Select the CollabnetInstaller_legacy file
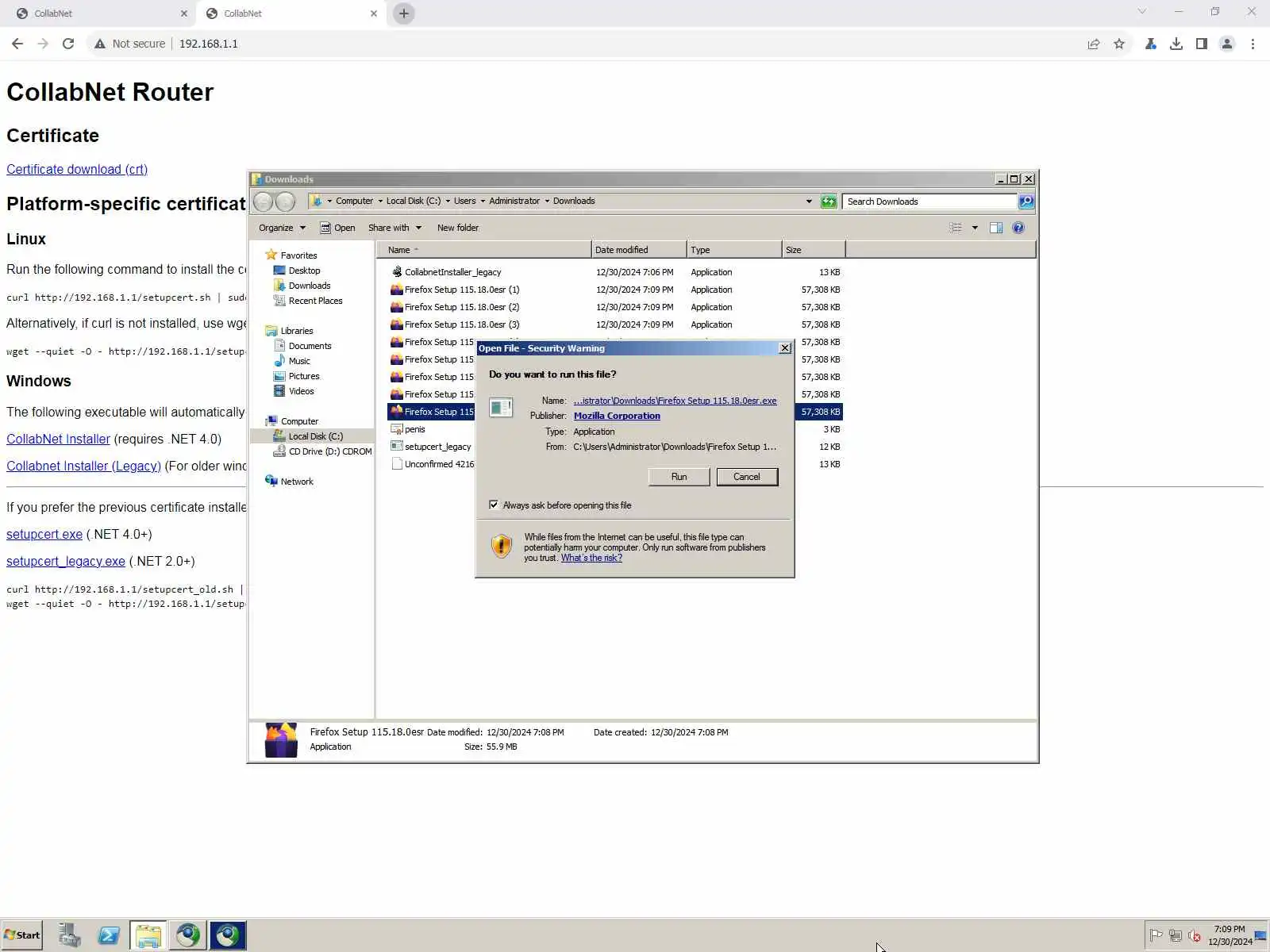 452,272
